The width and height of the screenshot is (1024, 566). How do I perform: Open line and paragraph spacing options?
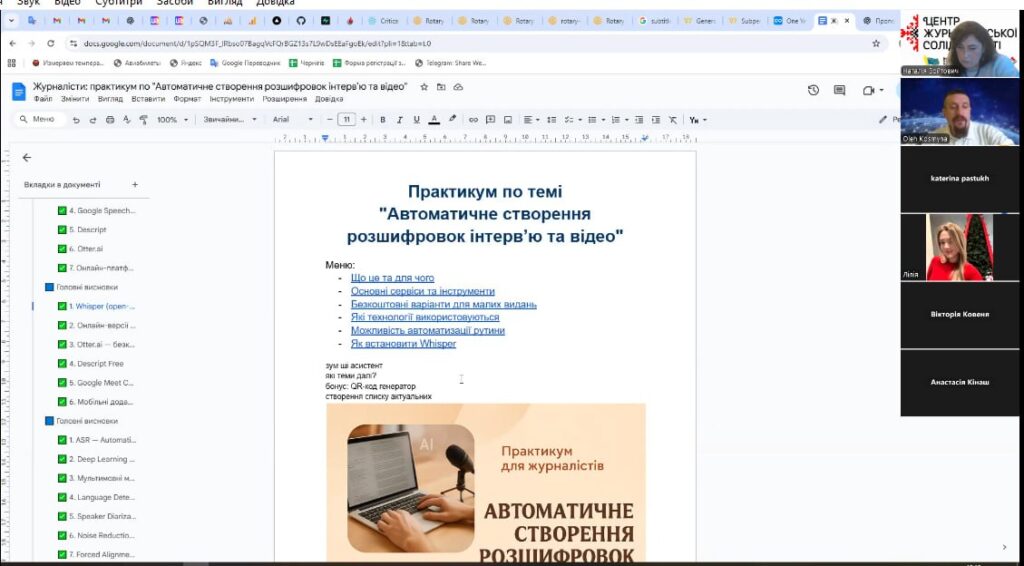pos(552,120)
